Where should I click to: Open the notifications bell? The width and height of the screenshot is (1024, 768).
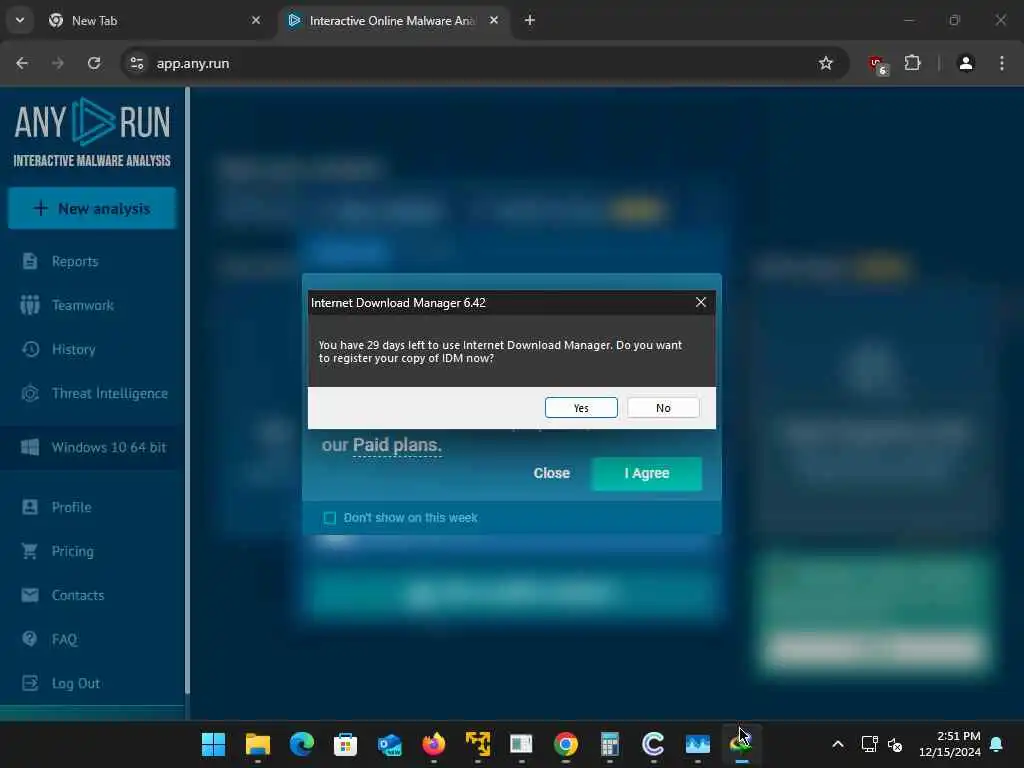pyautogui.click(x=997, y=744)
